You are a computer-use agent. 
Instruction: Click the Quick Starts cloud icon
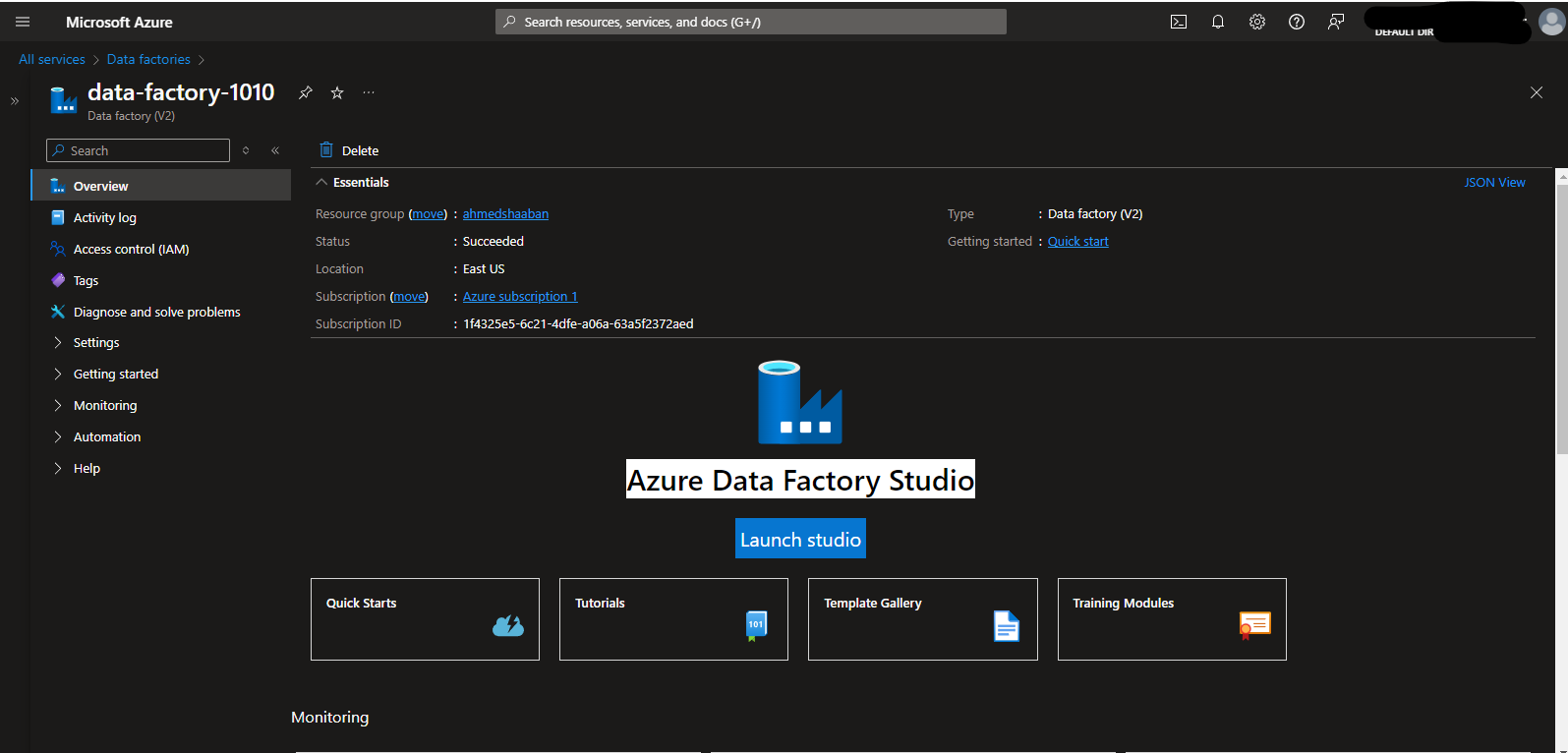pos(508,625)
